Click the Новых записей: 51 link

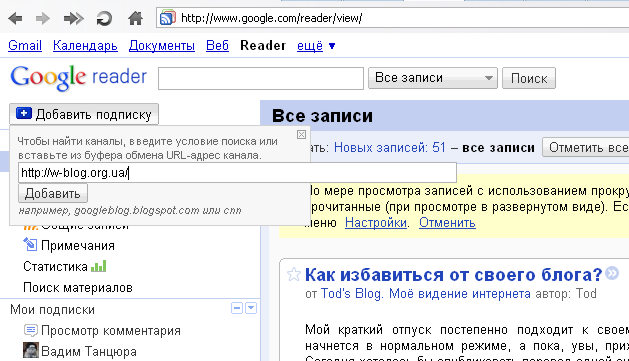click(x=390, y=148)
